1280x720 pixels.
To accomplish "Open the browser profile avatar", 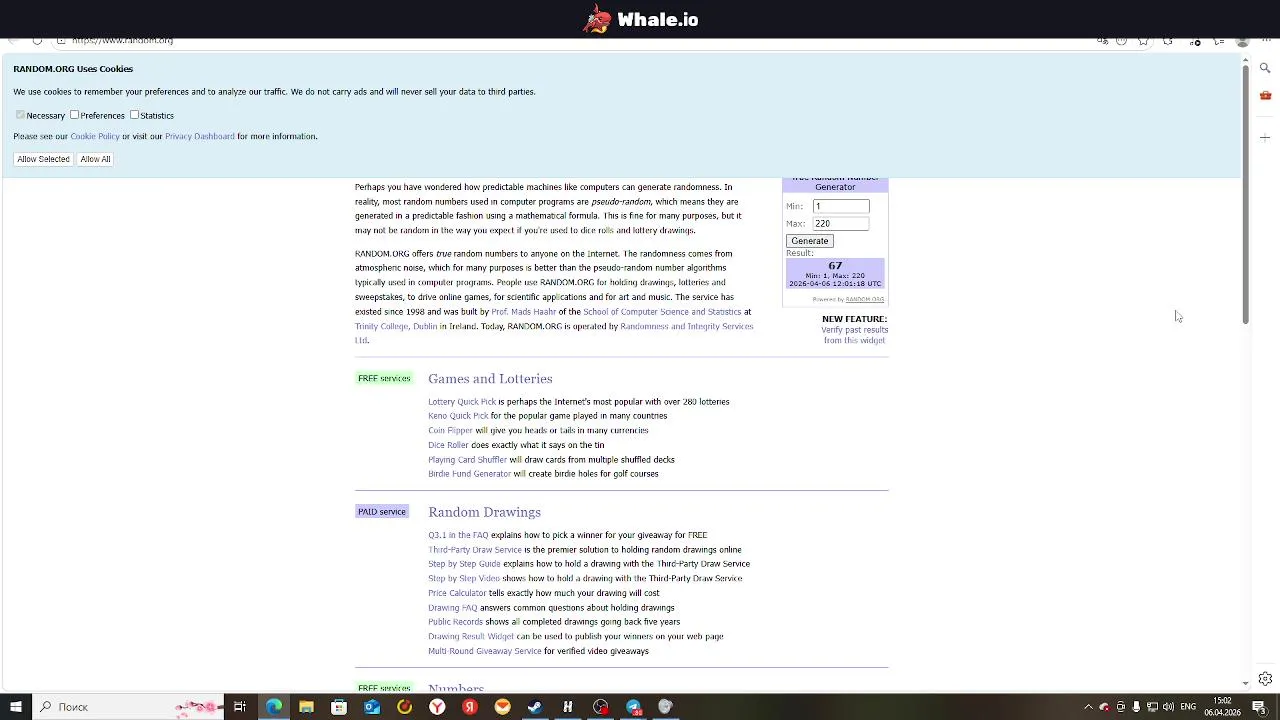I will pyautogui.click(x=1243, y=41).
